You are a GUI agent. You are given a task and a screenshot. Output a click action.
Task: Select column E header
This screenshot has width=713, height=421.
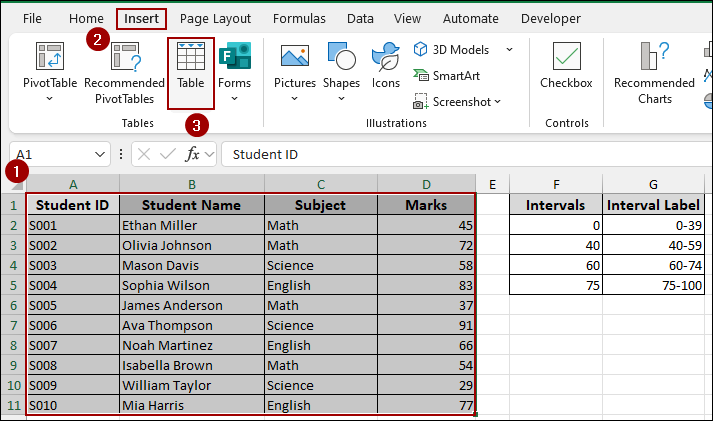pos(492,185)
